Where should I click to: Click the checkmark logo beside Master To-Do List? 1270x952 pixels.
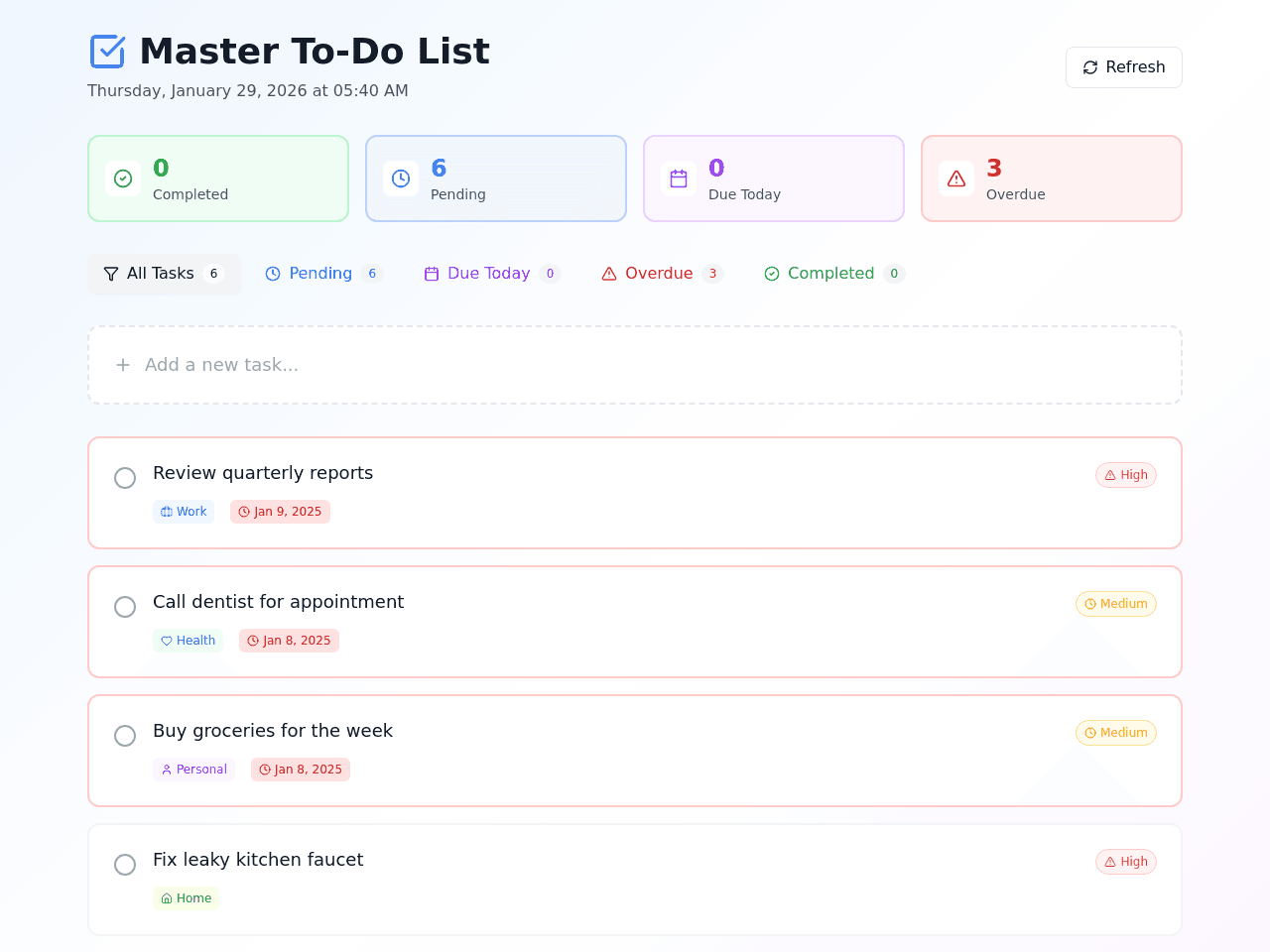click(107, 52)
